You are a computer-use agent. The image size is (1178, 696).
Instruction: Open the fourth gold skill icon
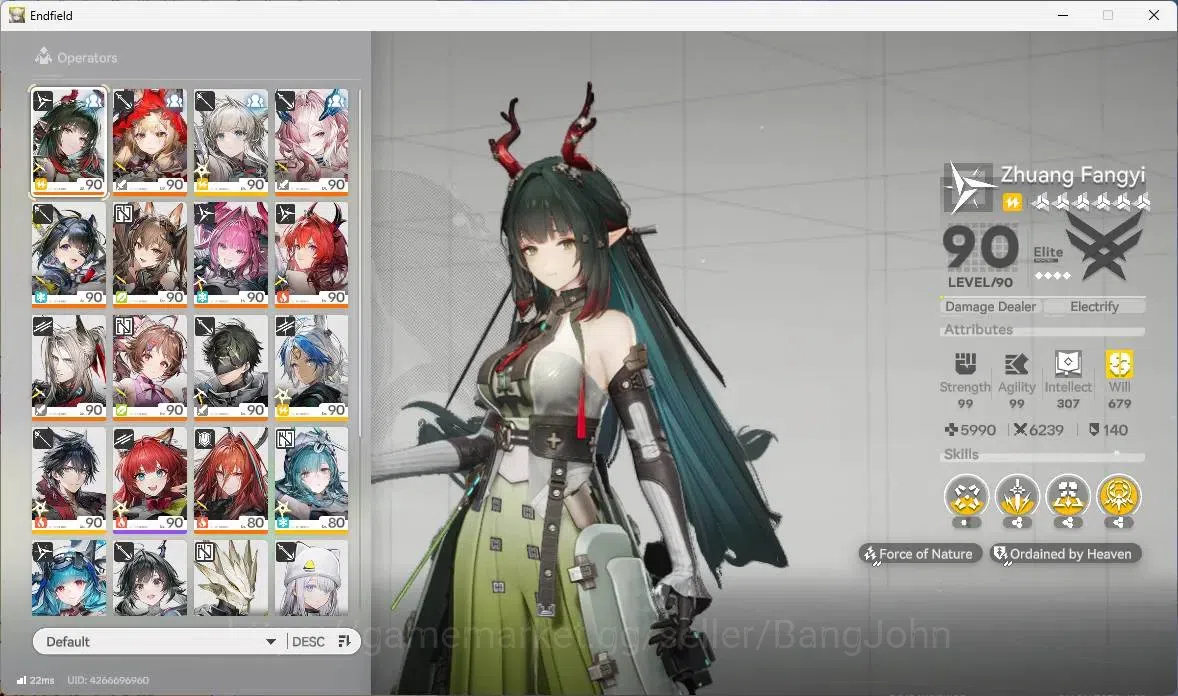[1119, 497]
